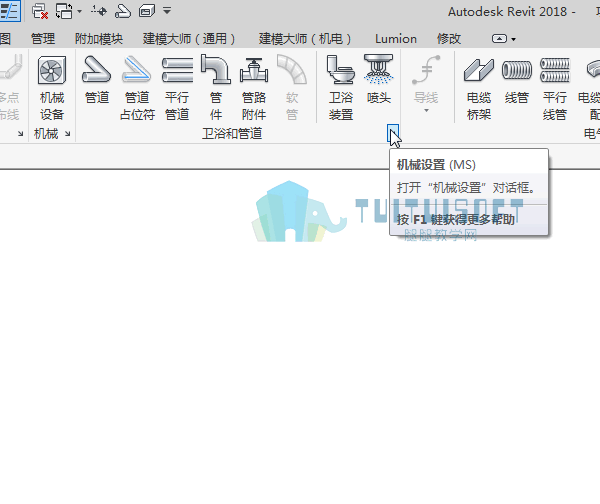Open the 管路附件 pipe accessory tool
This screenshot has width=600, height=504.
coord(253,88)
